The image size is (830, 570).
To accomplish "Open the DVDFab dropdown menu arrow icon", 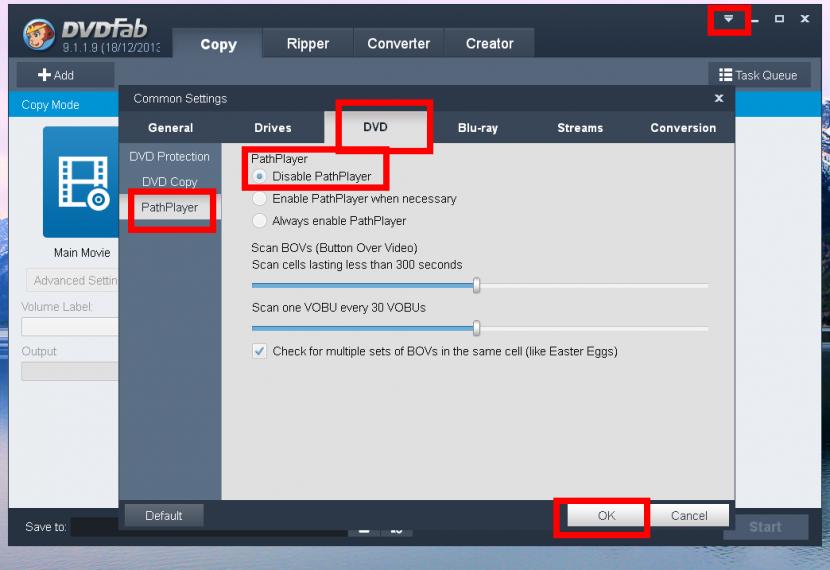I will [x=728, y=19].
